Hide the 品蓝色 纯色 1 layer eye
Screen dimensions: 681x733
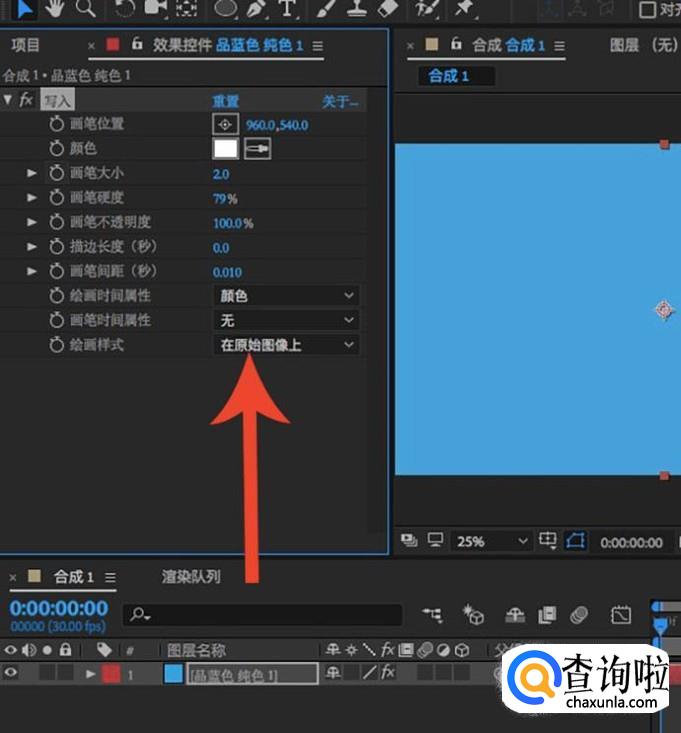(10, 673)
